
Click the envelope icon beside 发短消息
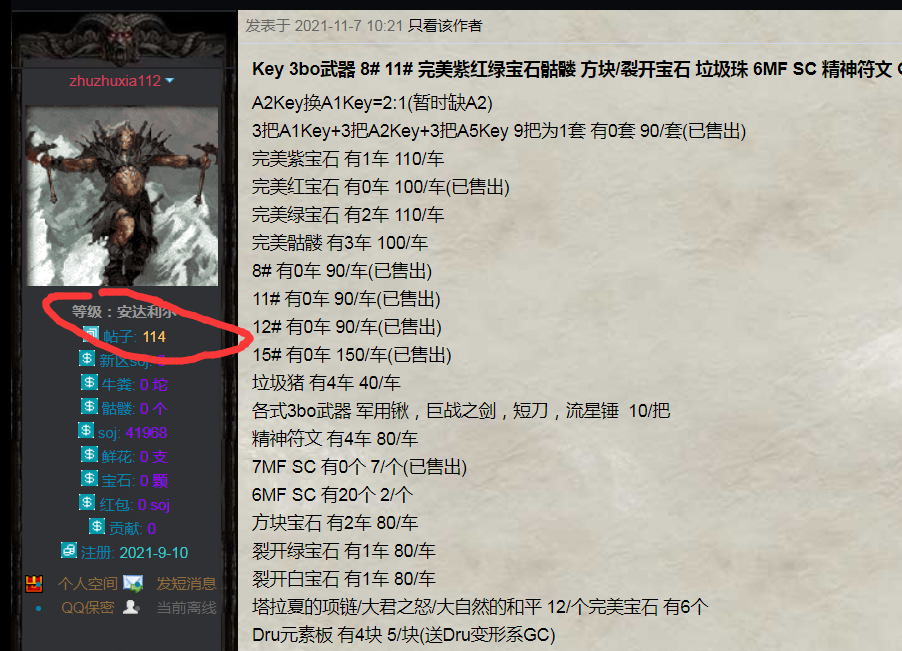[133, 583]
